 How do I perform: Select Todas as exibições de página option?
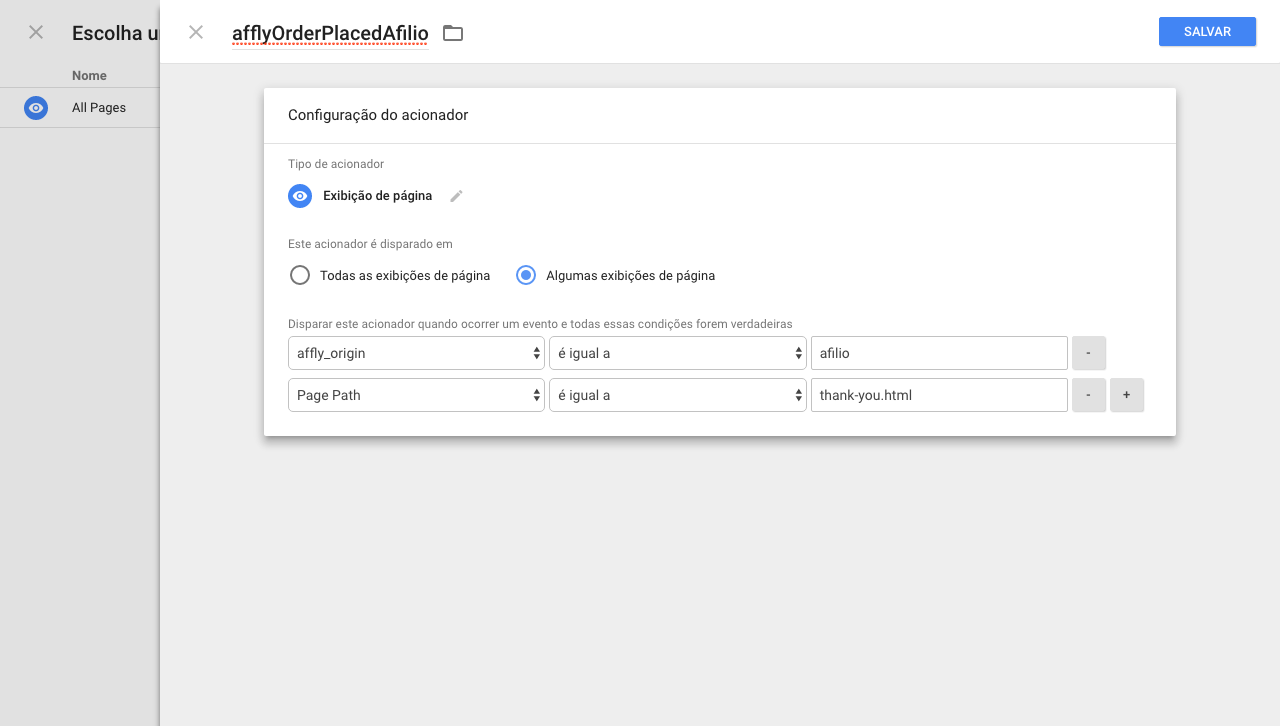pos(300,275)
